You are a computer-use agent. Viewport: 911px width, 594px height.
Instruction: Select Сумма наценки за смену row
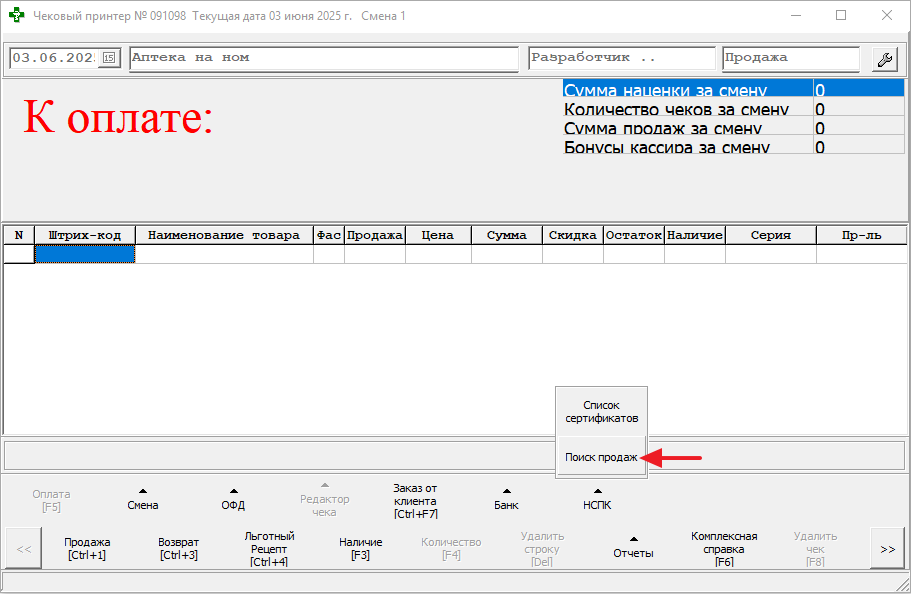[x=688, y=90]
